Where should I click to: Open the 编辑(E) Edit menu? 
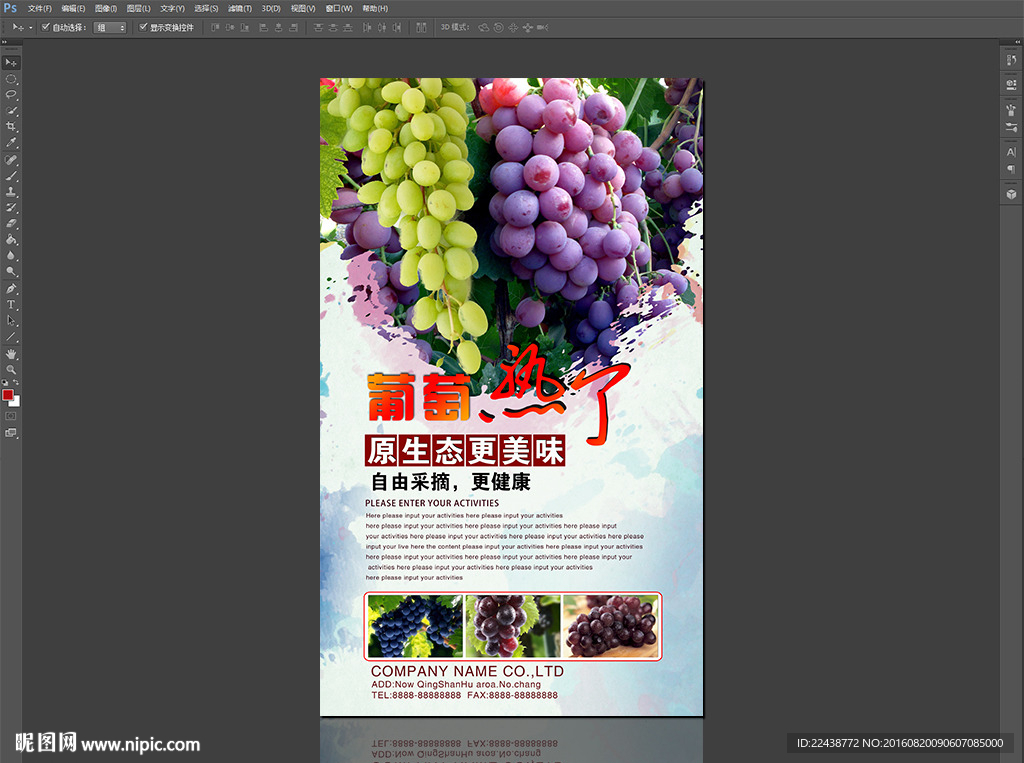click(73, 8)
